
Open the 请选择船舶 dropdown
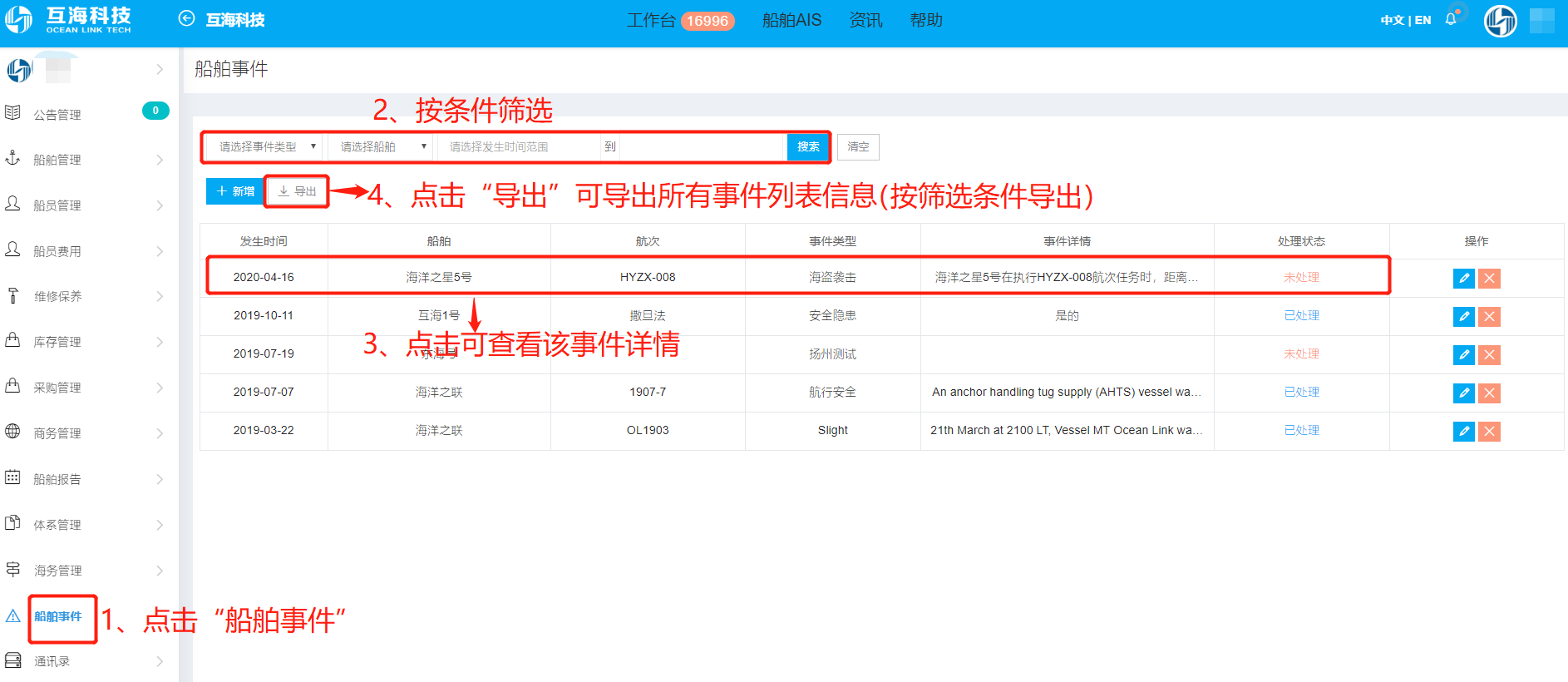point(380,146)
